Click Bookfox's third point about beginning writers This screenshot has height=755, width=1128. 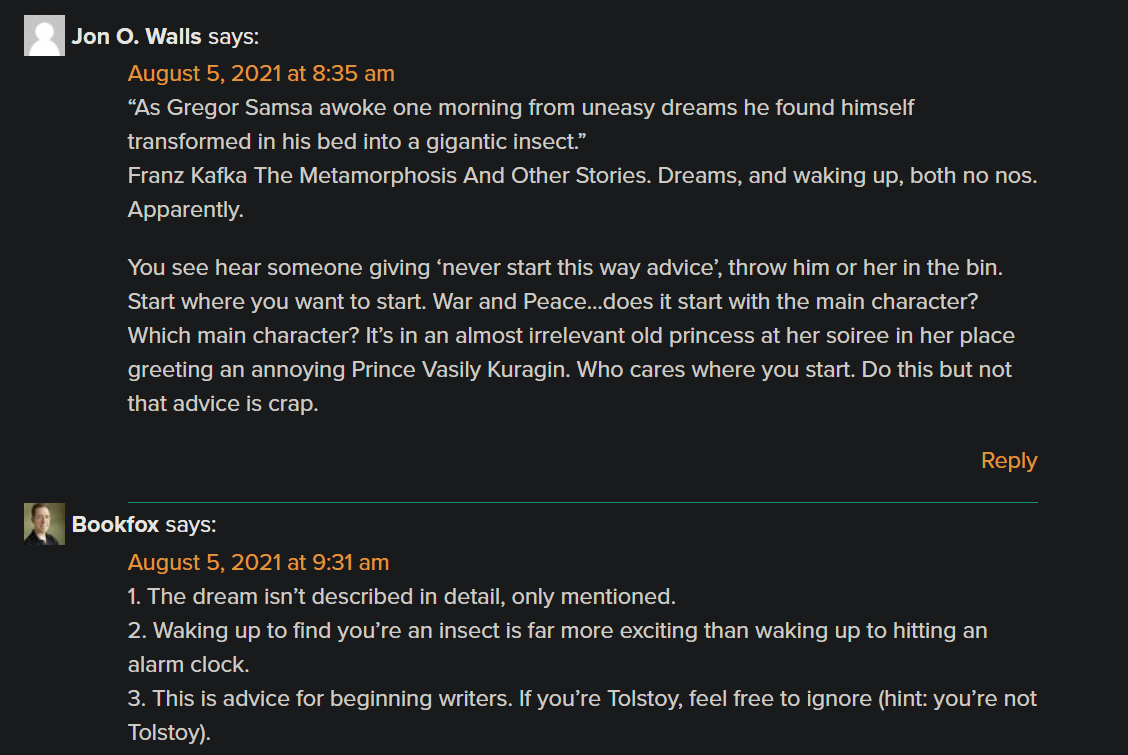coord(582,698)
